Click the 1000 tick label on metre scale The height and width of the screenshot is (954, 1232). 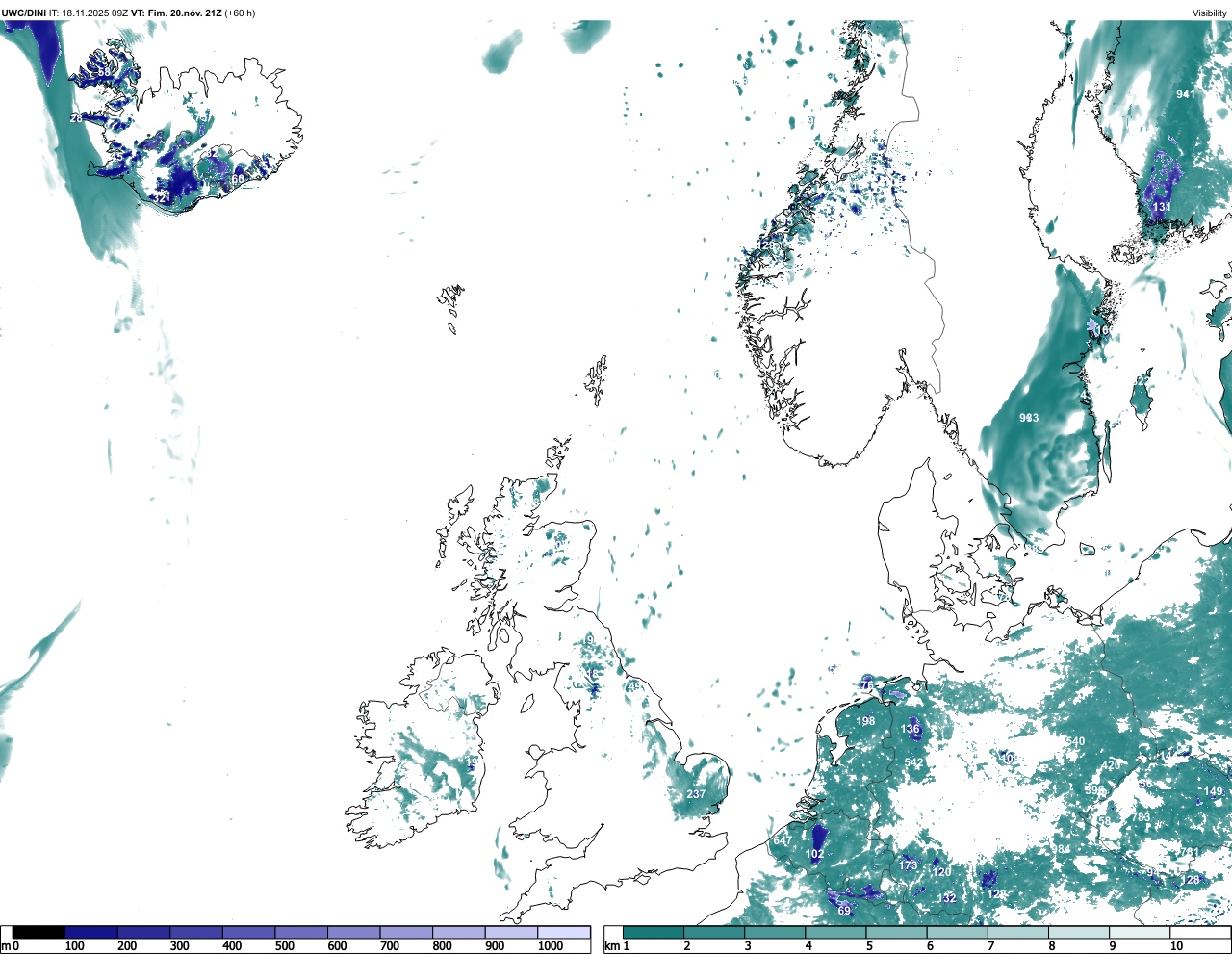click(551, 946)
